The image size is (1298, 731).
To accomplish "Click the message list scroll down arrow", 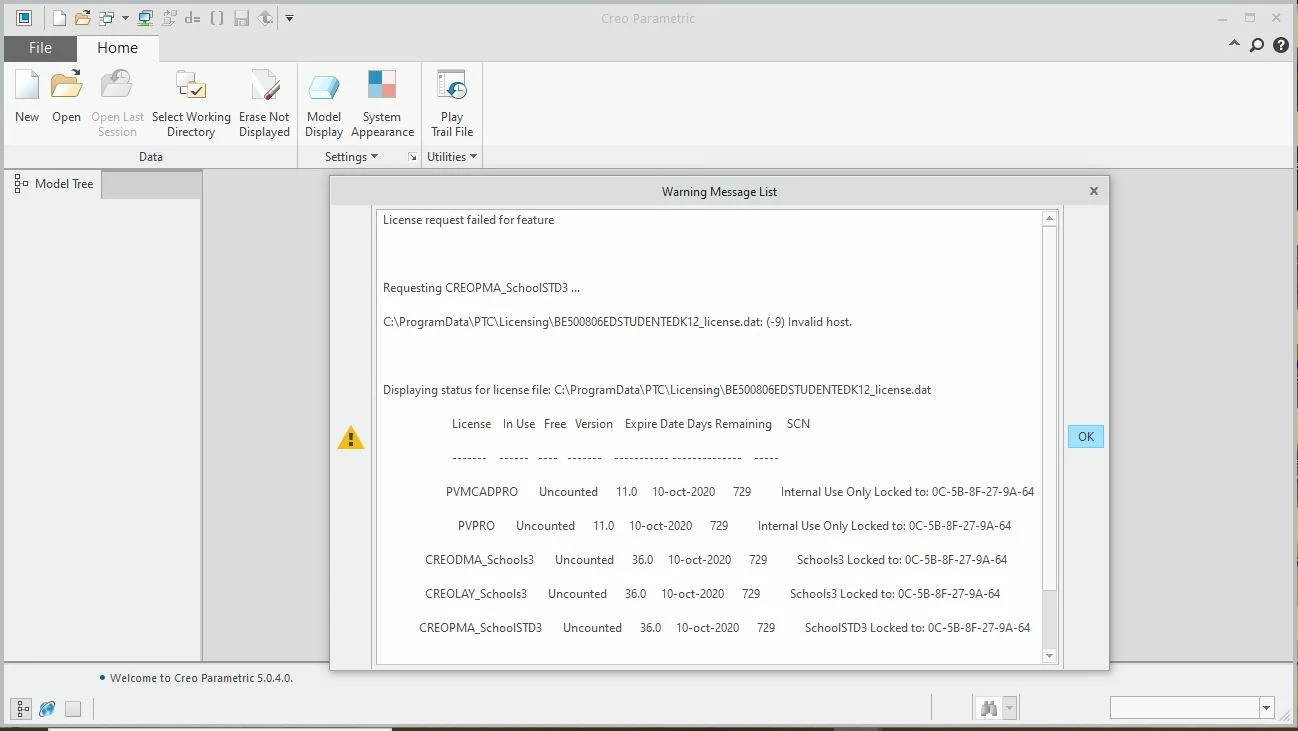I will pos(1049,656).
